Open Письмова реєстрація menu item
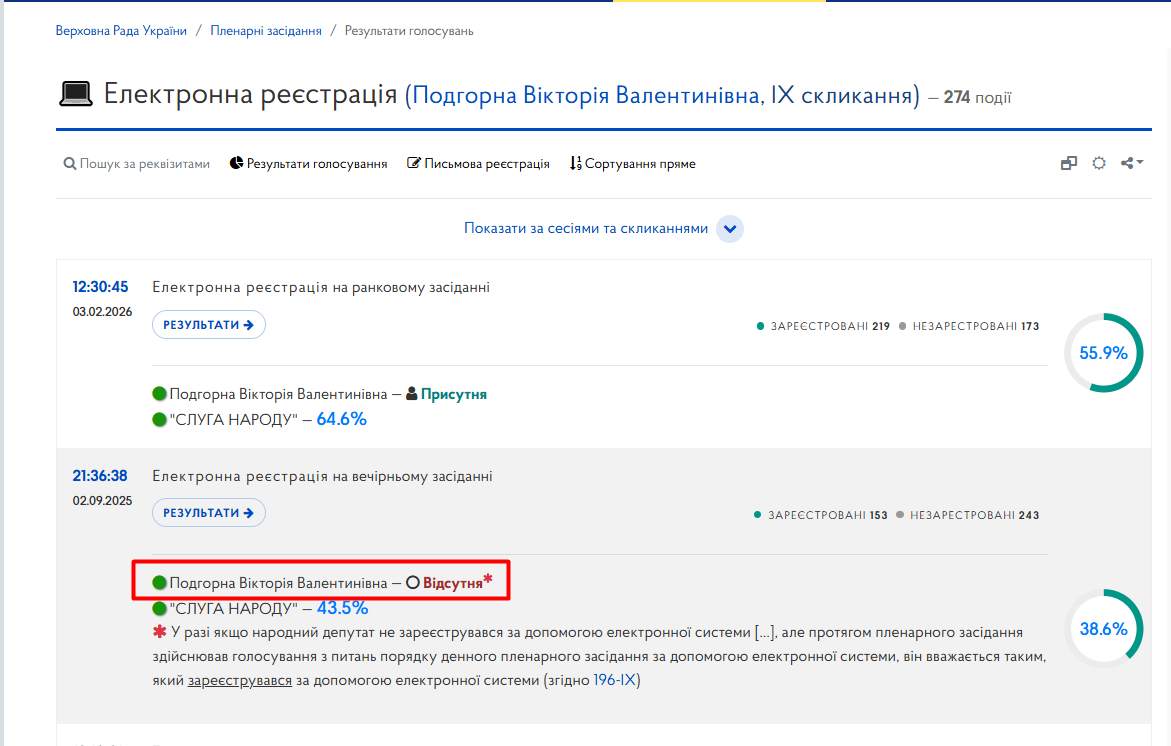Screen dimensions: 1171x746 478,164
